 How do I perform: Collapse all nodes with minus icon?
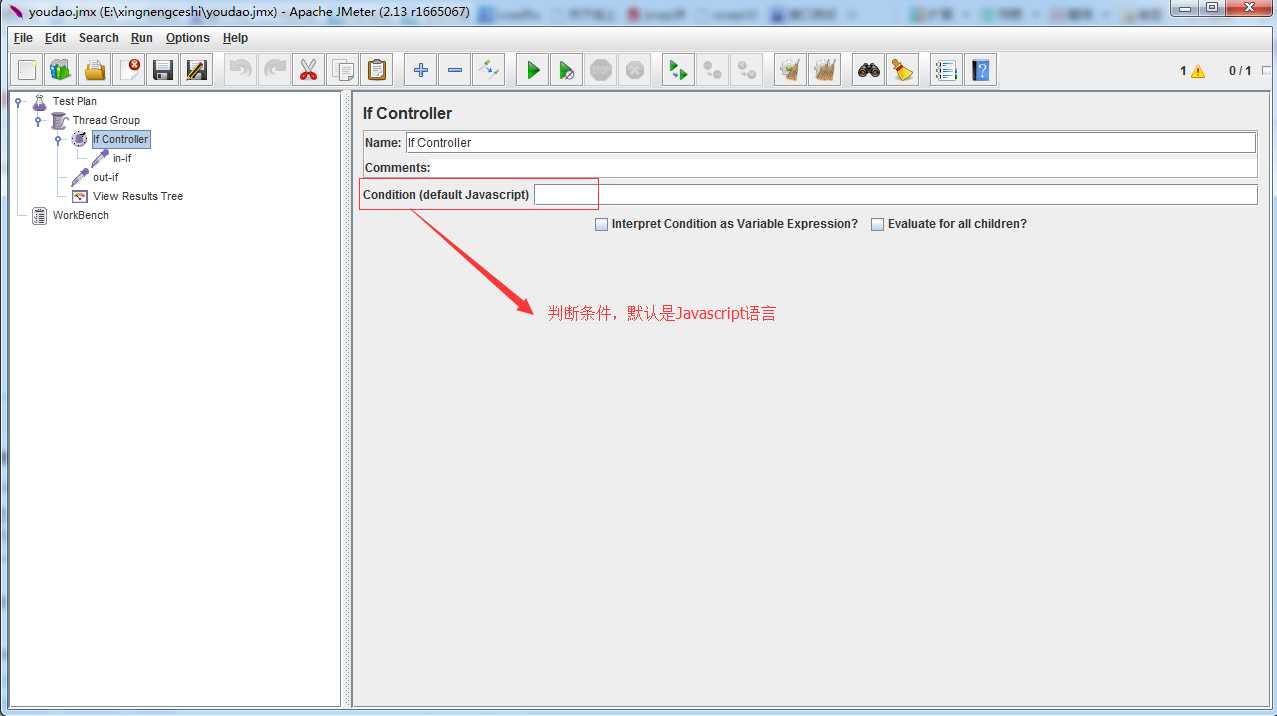(x=455, y=70)
